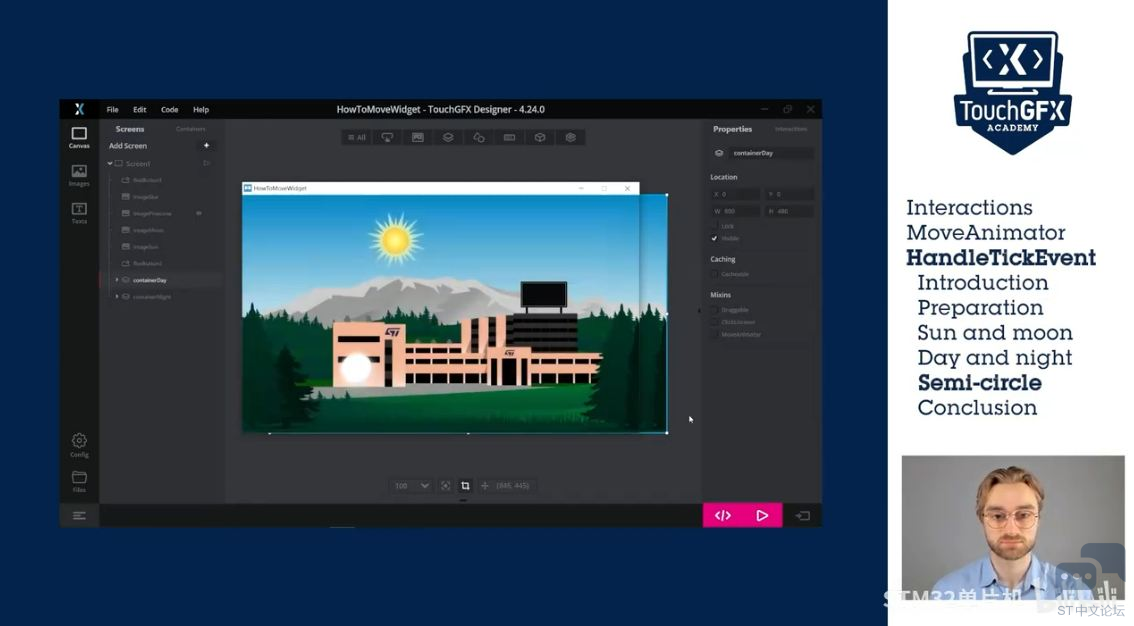Show all widgets with the All button

coord(356,137)
